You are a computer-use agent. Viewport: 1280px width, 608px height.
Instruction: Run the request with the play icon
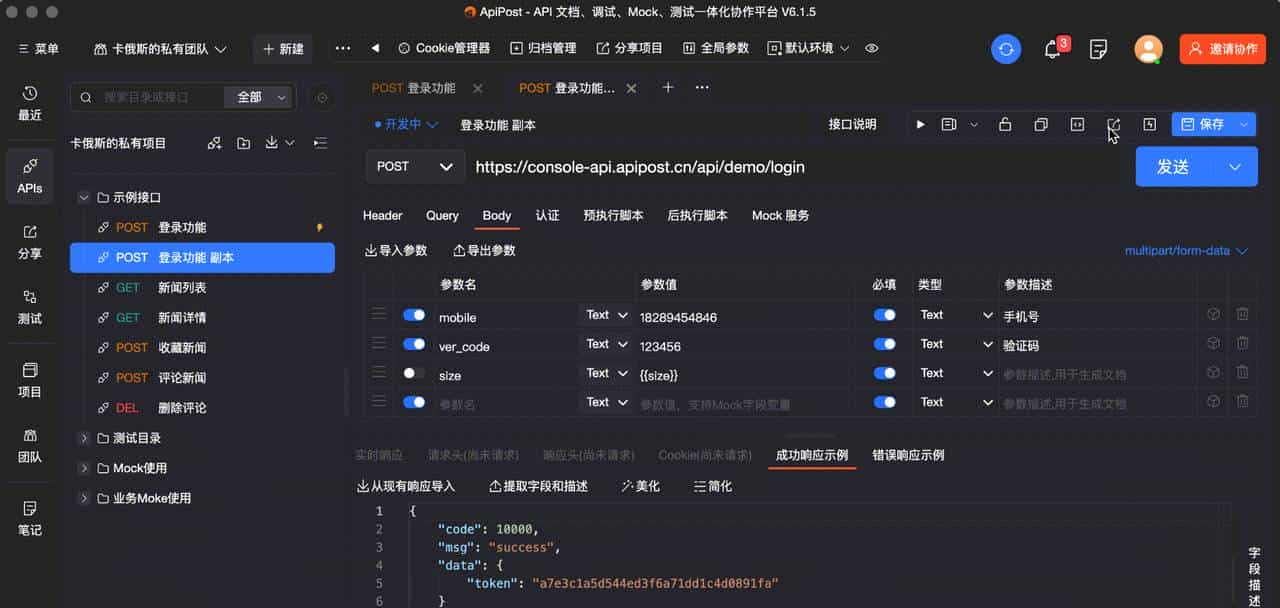[920, 124]
